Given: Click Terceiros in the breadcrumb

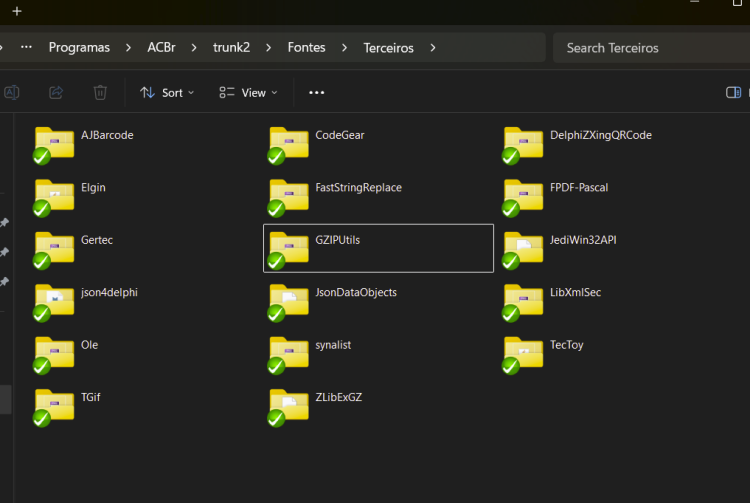Looking at the screenshot, I should [x=388, y=48].
